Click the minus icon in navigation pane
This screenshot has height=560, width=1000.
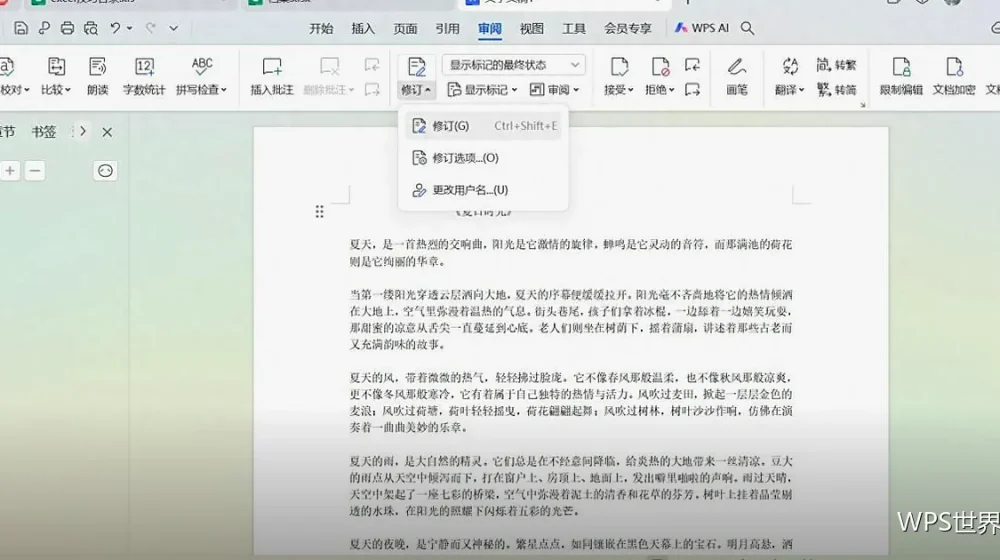pos(35,171)
